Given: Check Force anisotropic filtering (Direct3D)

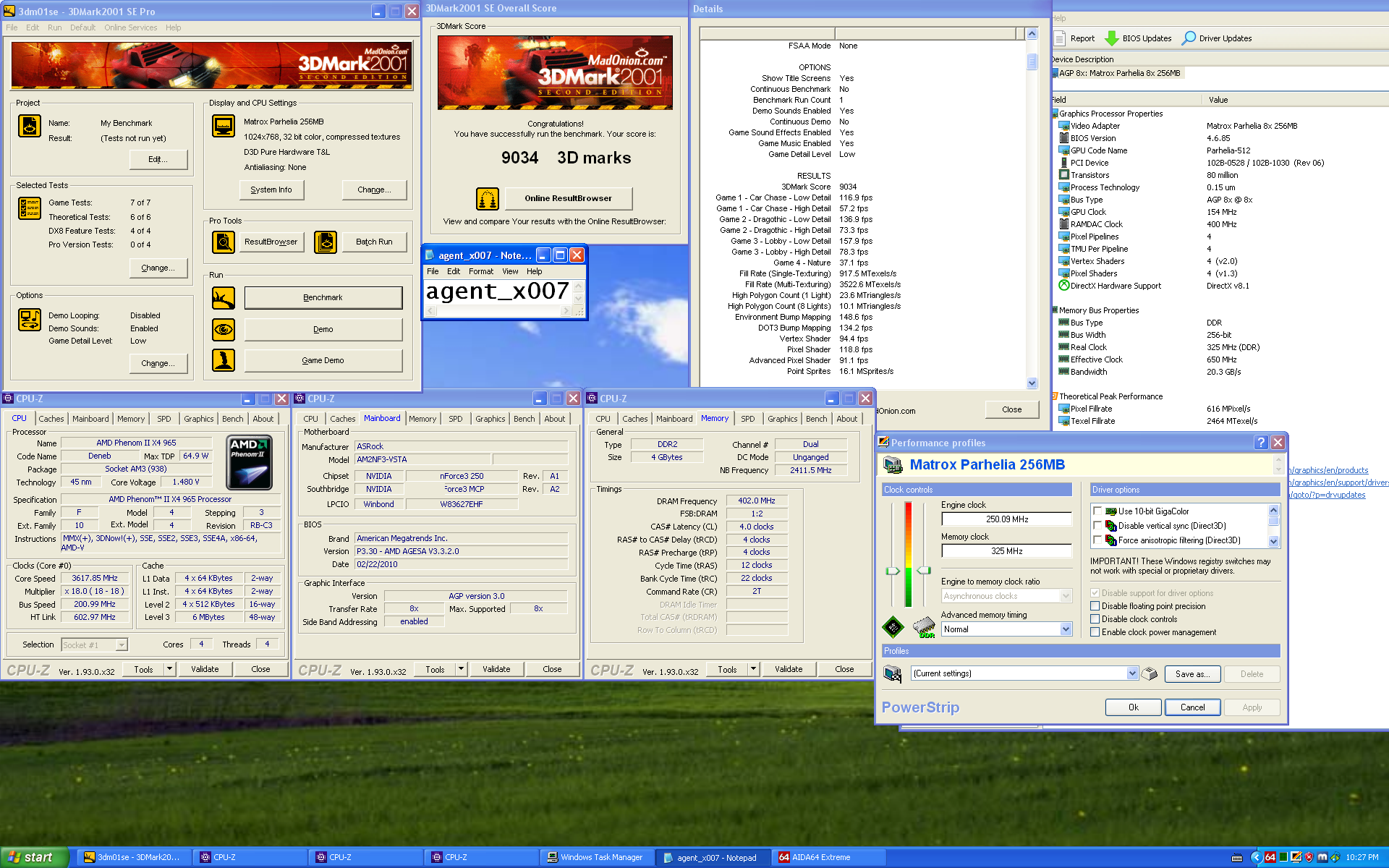Looking at the screenshot, I should click(x=1097, y=540).
